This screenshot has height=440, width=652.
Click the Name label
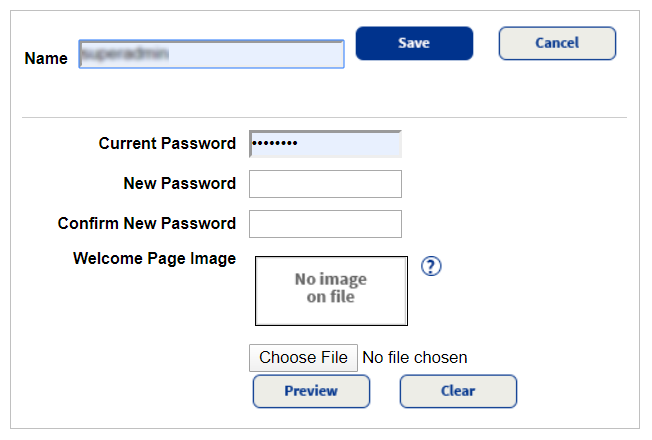(46, 59)
